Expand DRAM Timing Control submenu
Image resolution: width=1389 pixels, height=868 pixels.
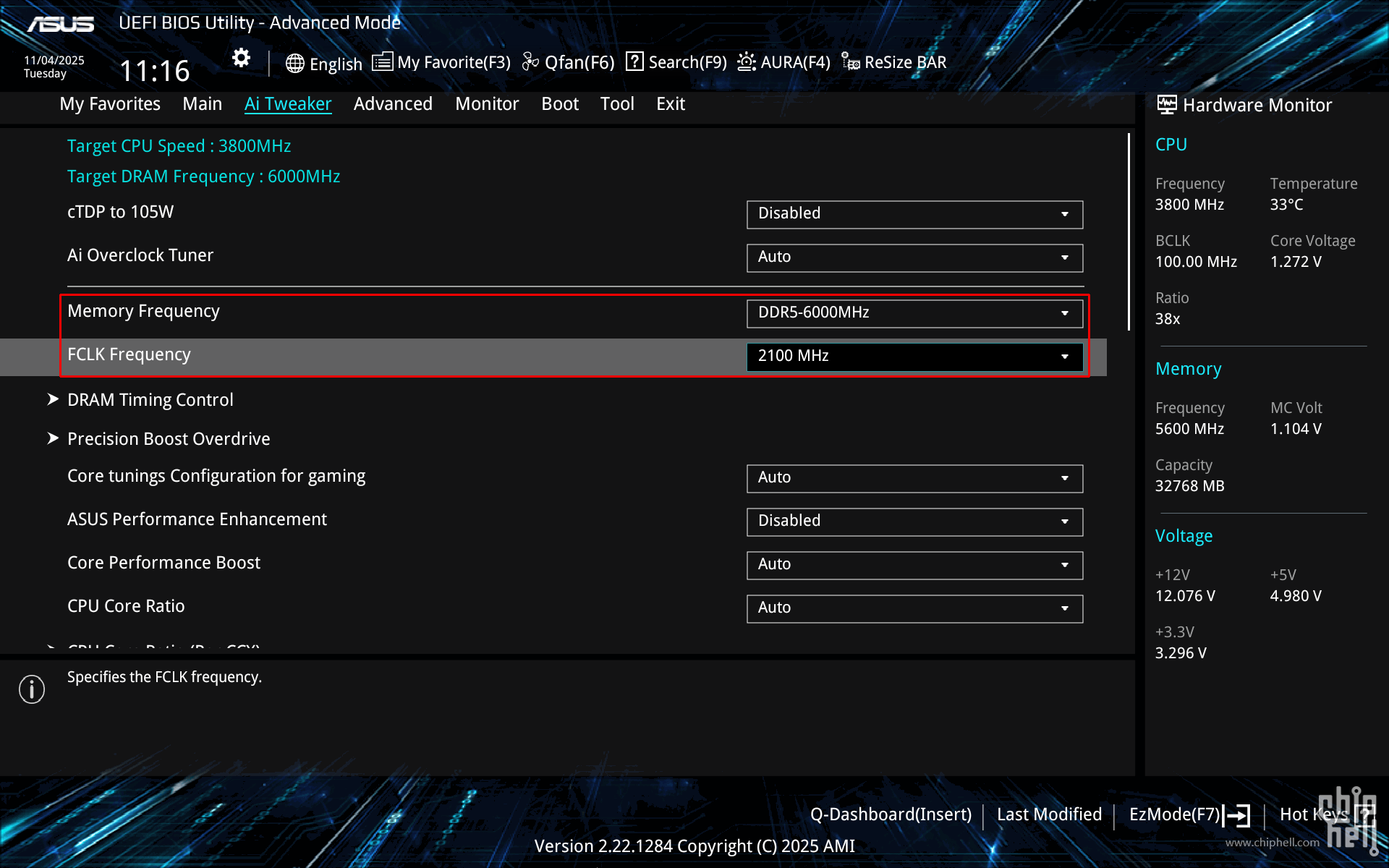[150, 400]
